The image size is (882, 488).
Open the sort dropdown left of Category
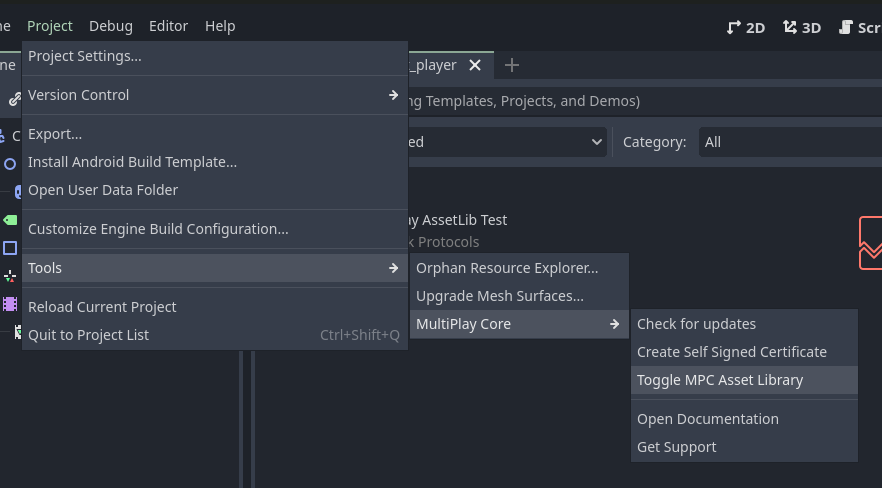507,142
